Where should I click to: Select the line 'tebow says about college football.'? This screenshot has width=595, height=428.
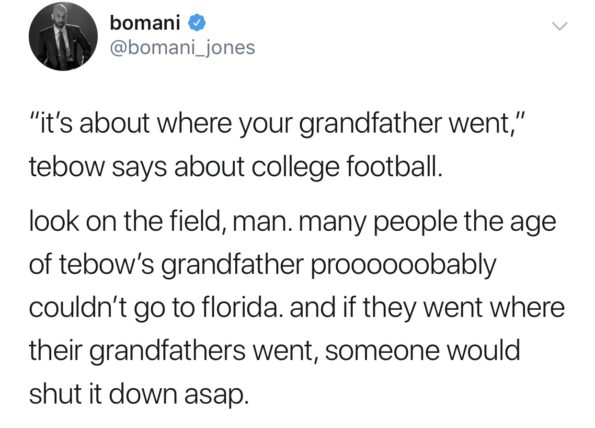236,167
